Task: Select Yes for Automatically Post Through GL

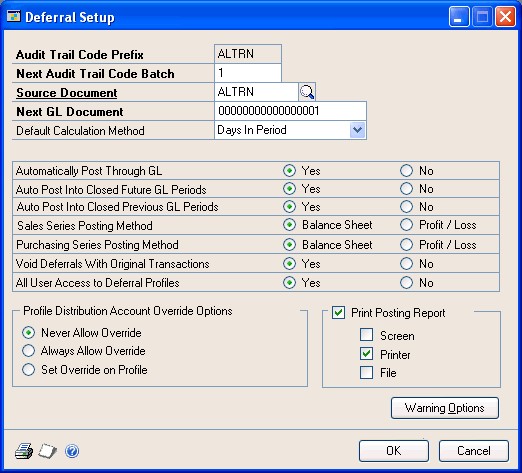Action: click(289, 171)
